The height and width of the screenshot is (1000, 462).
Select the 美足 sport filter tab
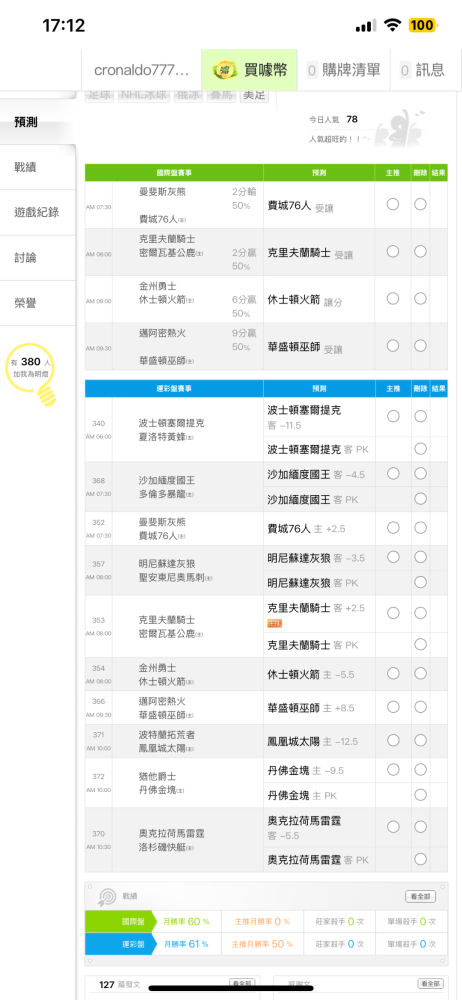[x=254, y=96]
